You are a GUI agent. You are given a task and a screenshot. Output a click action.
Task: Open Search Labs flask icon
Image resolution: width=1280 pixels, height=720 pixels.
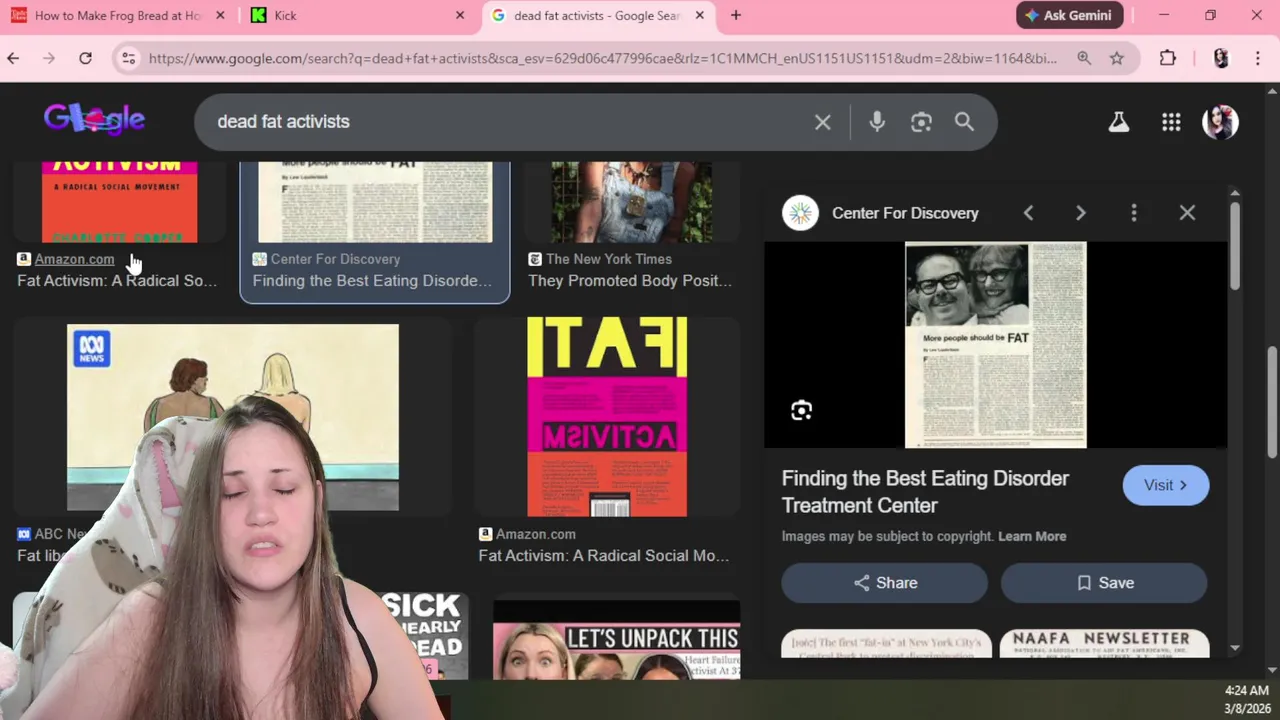[x=1119, y=122]
